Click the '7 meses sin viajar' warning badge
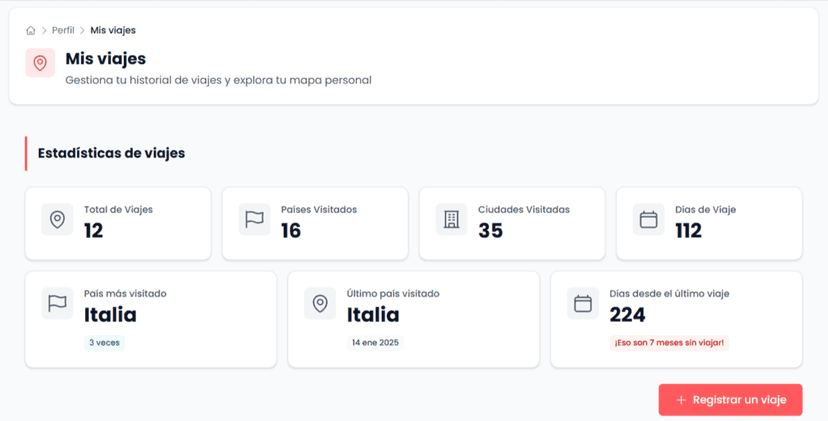 [x=669, y=343]
